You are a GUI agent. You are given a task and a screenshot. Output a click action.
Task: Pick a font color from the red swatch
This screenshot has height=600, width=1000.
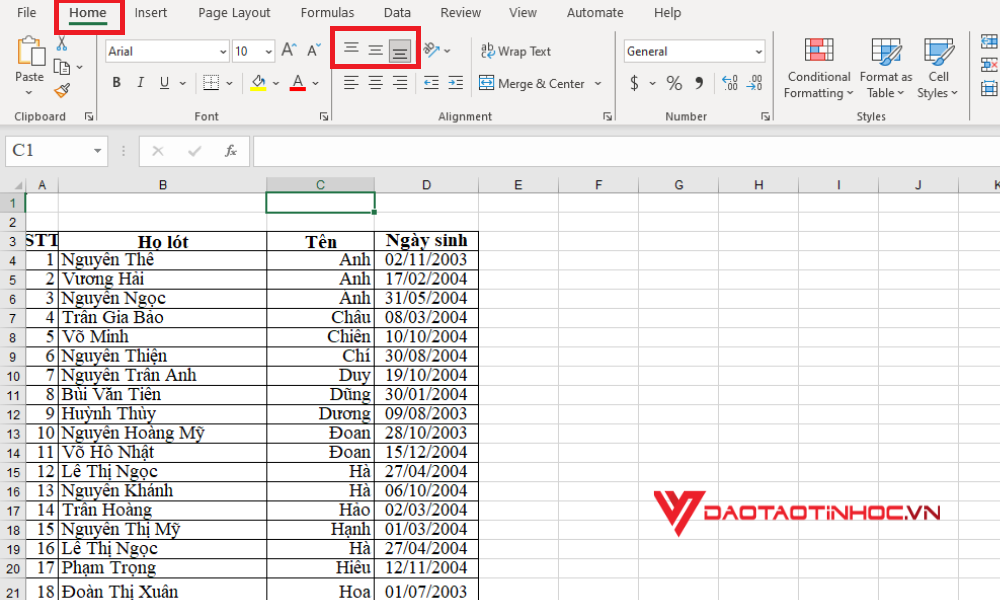pos(300,82)
